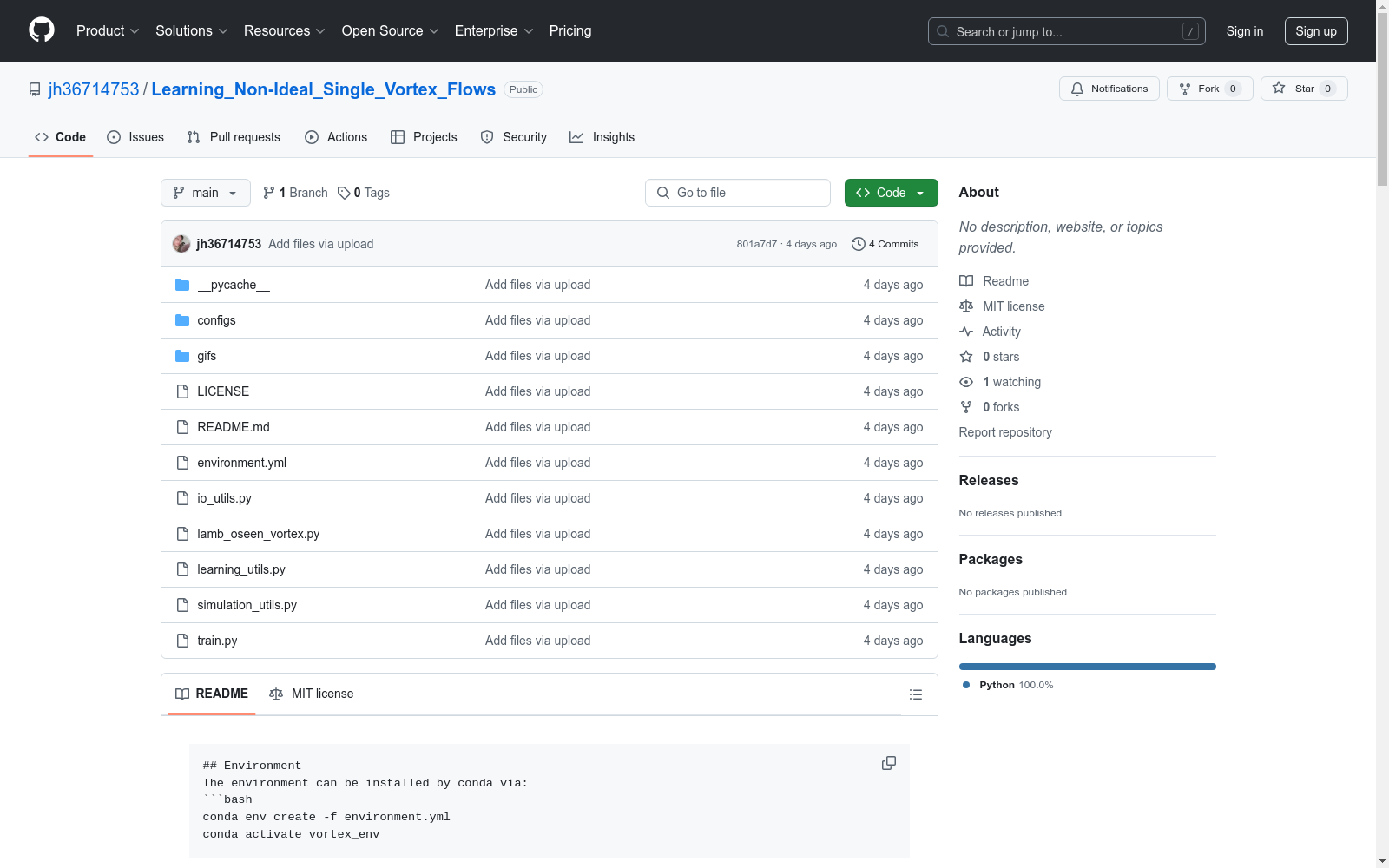This screenshot has height=868, width=1389.
Task: Select the MIT license tab in file viewer
Action: [312, 694]
